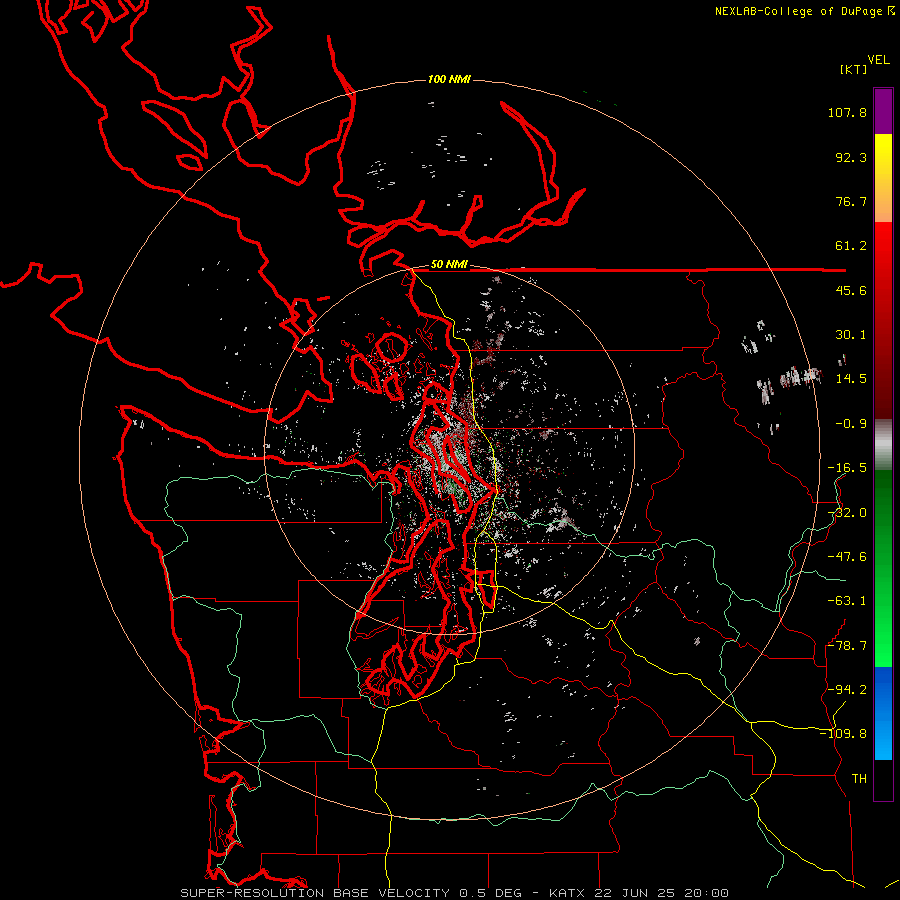
Task: Click the 76.7 legend value
Action: click(x=851, y=201)
